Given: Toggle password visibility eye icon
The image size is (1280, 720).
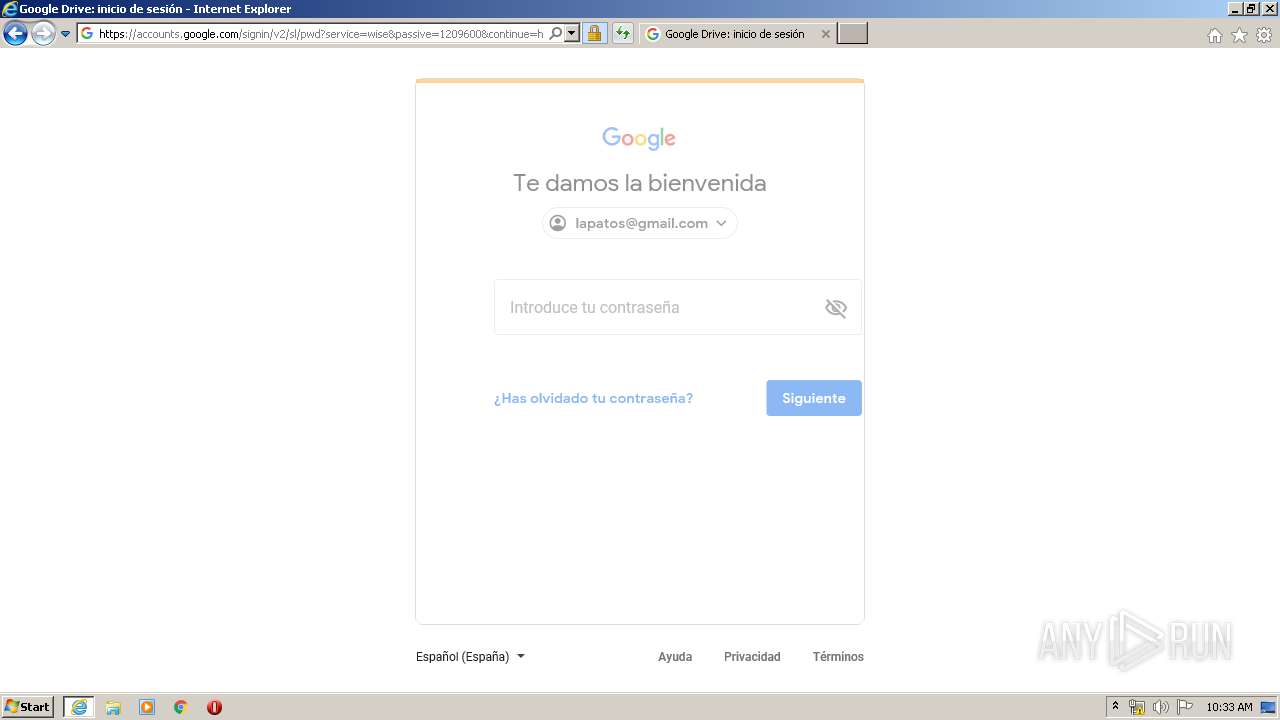Looking at the screenshot, I should click(x=836, y=308).
